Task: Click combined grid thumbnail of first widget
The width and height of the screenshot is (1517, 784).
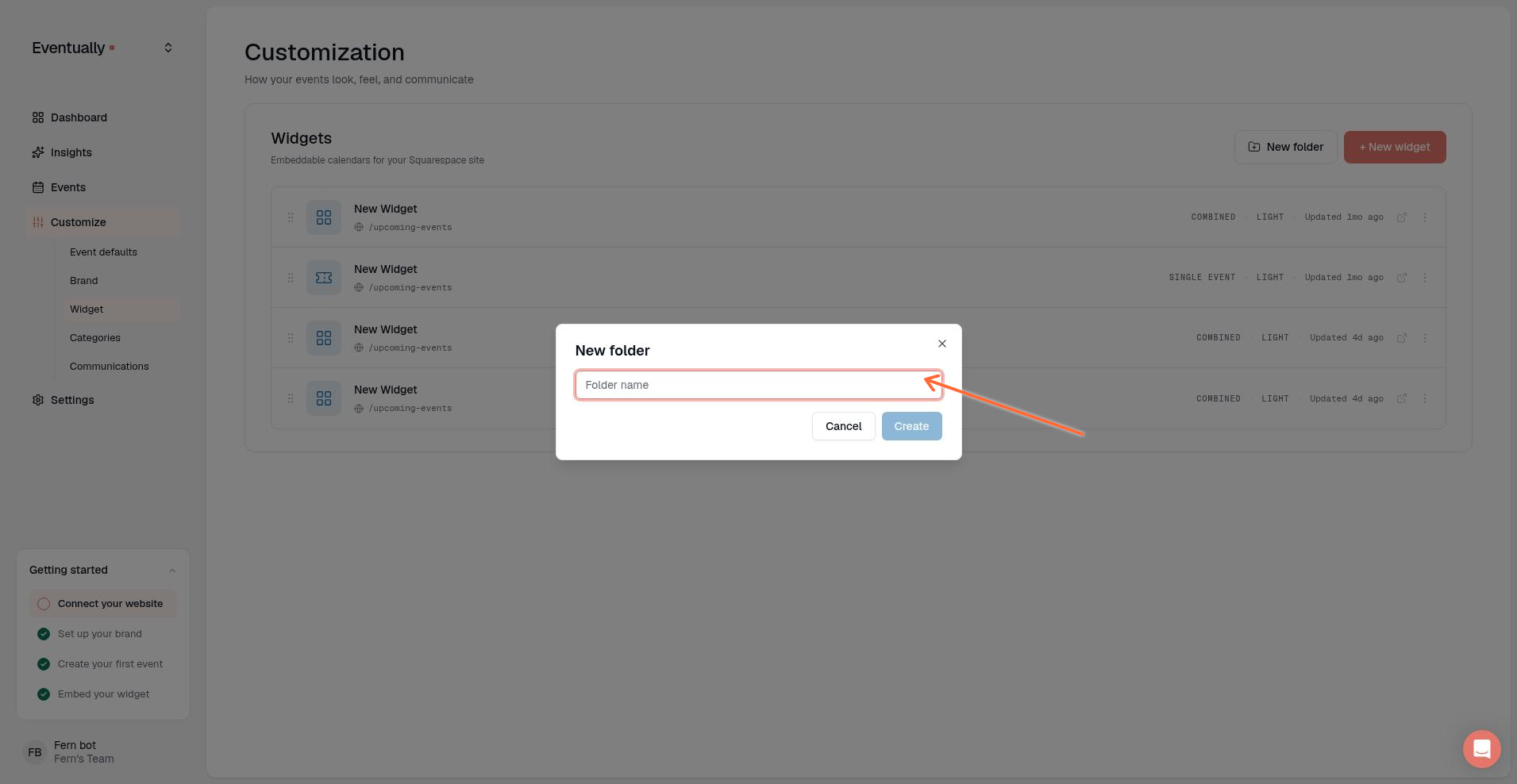Action: tap(324, 217)
